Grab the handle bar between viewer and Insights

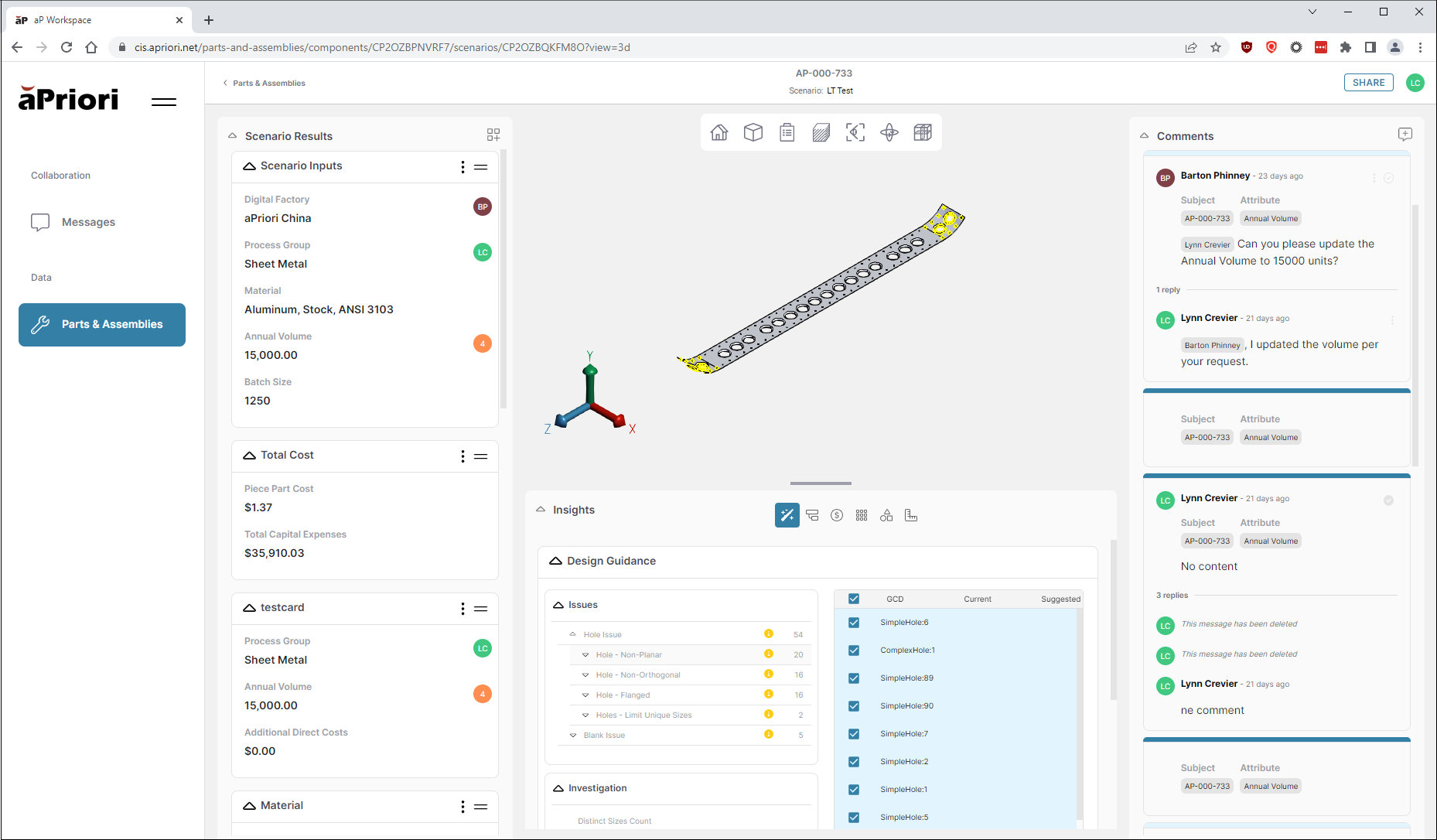(821, 483)
